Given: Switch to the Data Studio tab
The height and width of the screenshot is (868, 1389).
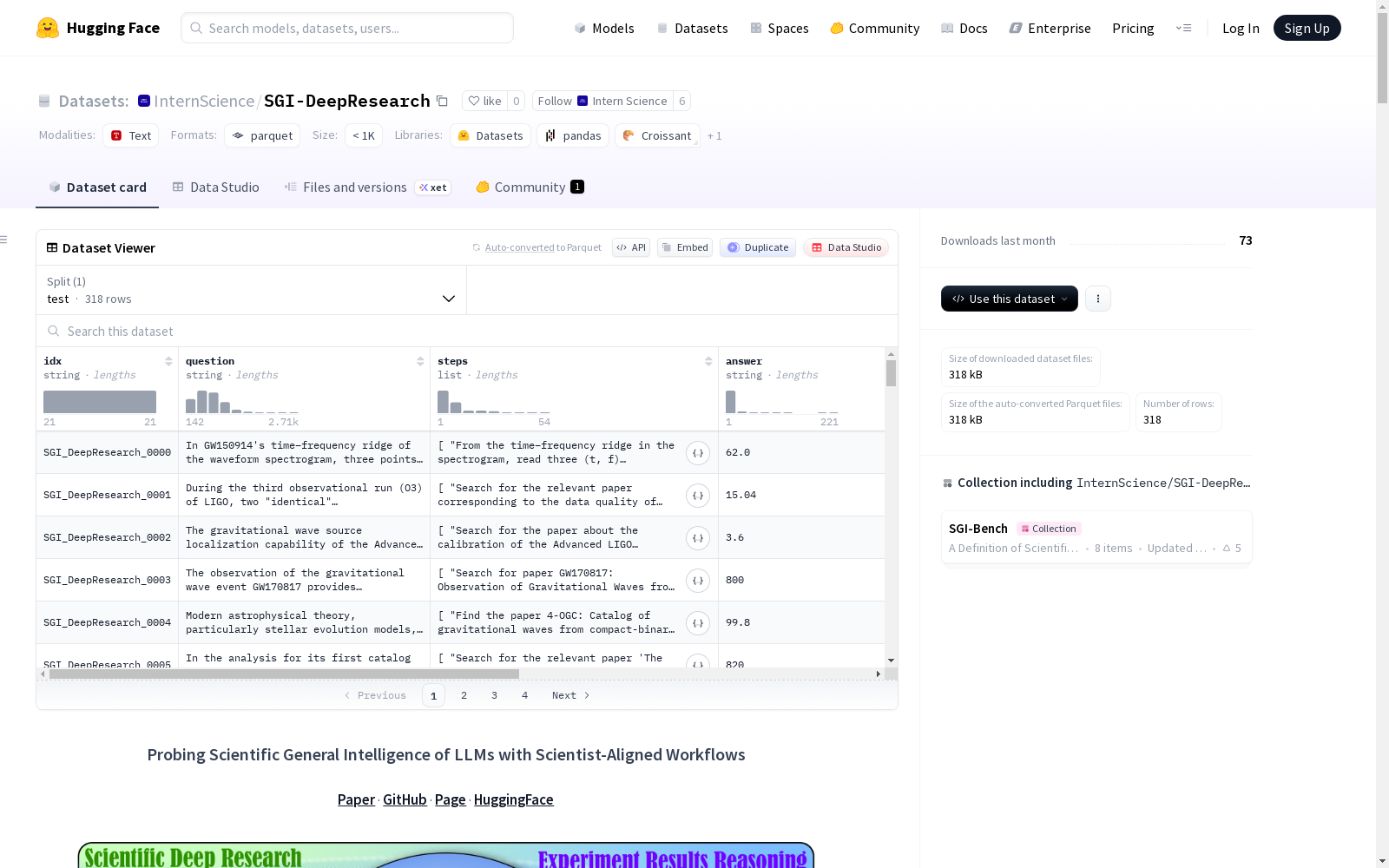Looking at the screenshot, I should 216,187.
